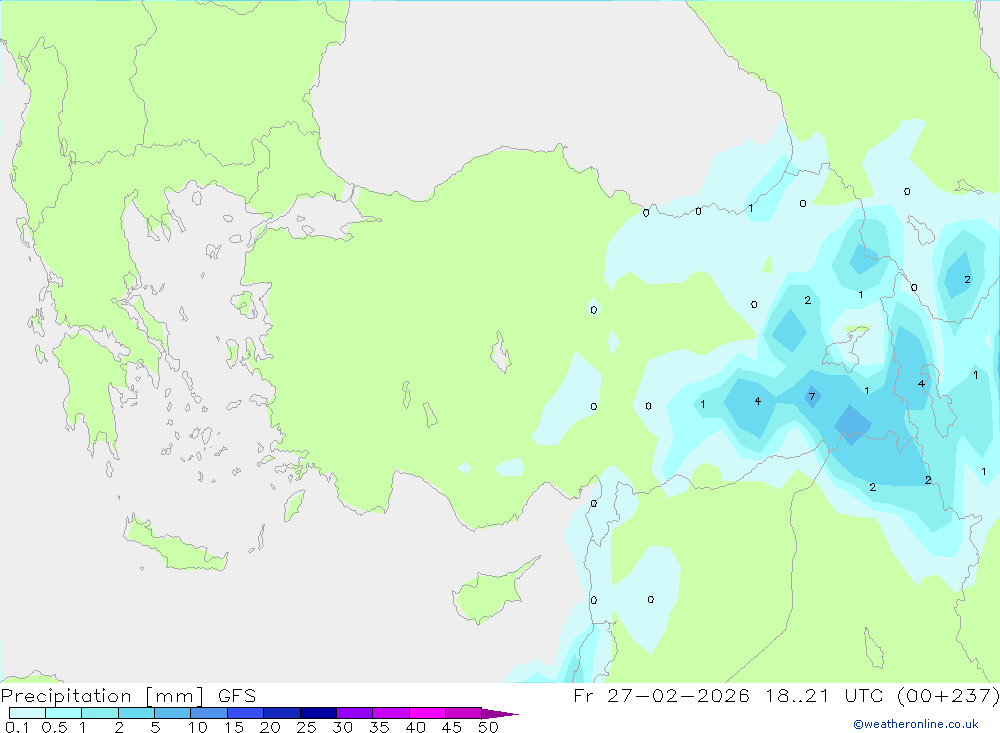Select the 0.5–1 mm legend color box

point(64,713)
